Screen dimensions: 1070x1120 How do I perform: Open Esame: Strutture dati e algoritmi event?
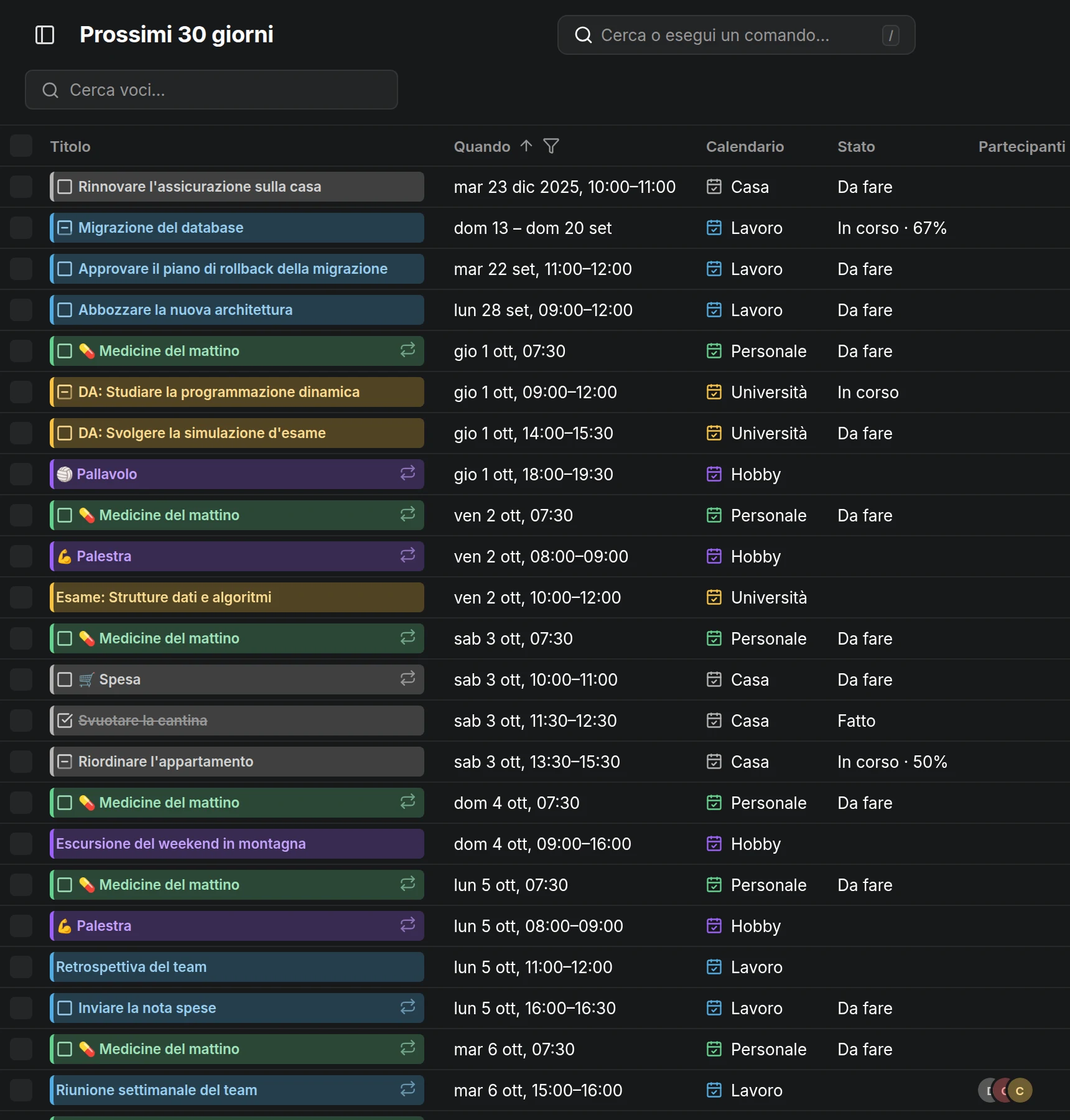coord(237,597)
